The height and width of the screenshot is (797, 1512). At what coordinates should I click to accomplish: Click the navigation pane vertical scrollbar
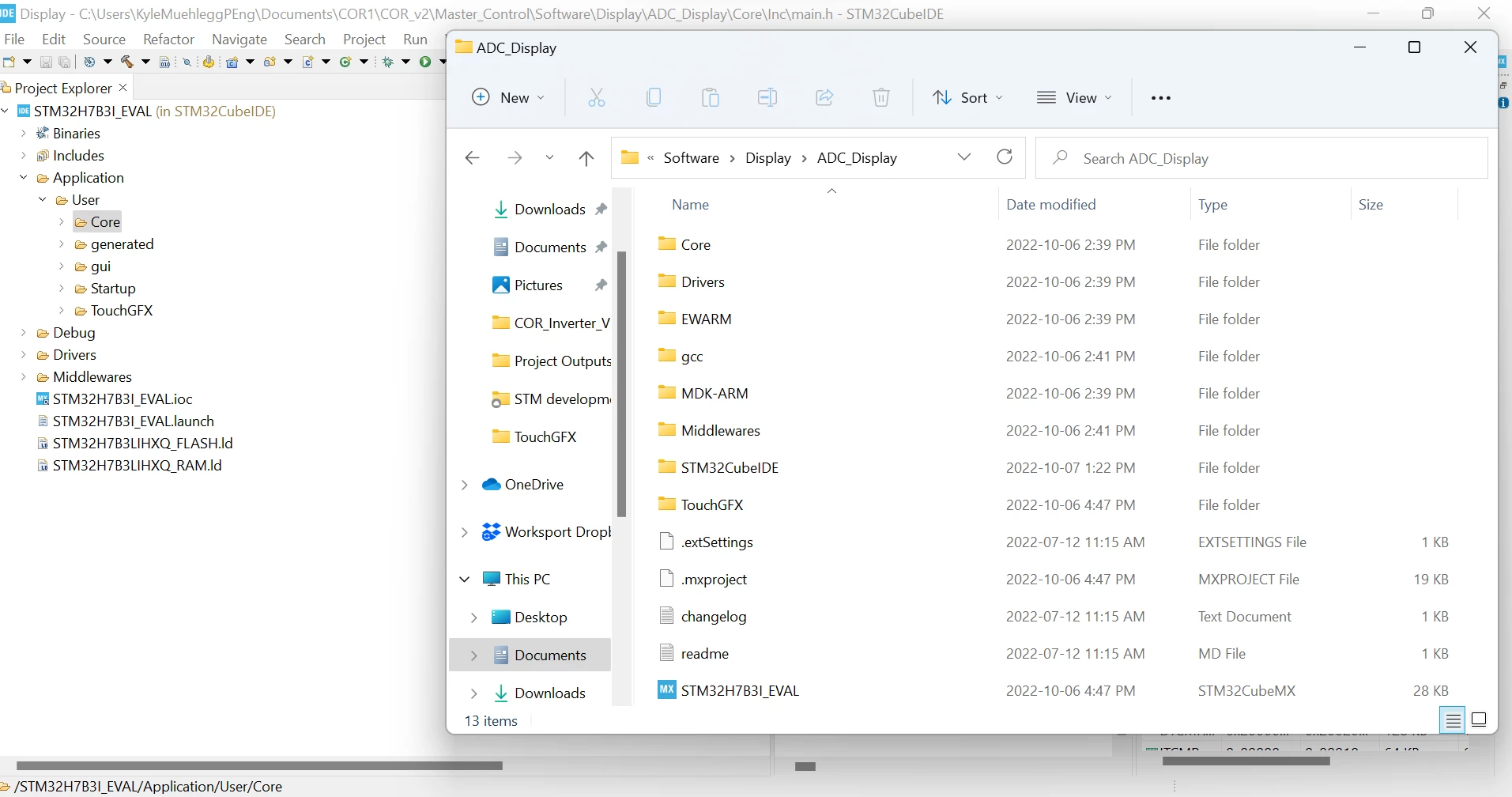pyautogui.click(x=621, y=383)
